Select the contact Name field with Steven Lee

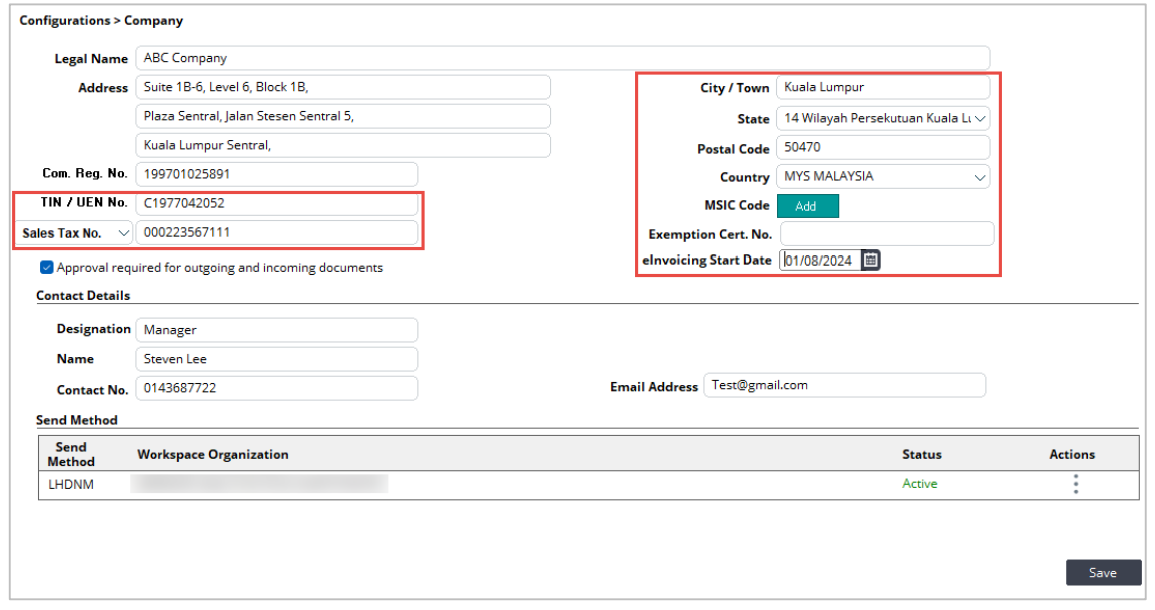pyautogui.click(x=276, y=359)
